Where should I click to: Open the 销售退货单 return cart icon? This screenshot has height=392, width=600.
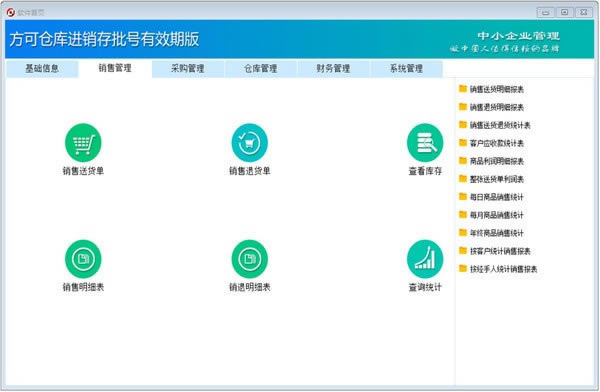tap(249, 143)
